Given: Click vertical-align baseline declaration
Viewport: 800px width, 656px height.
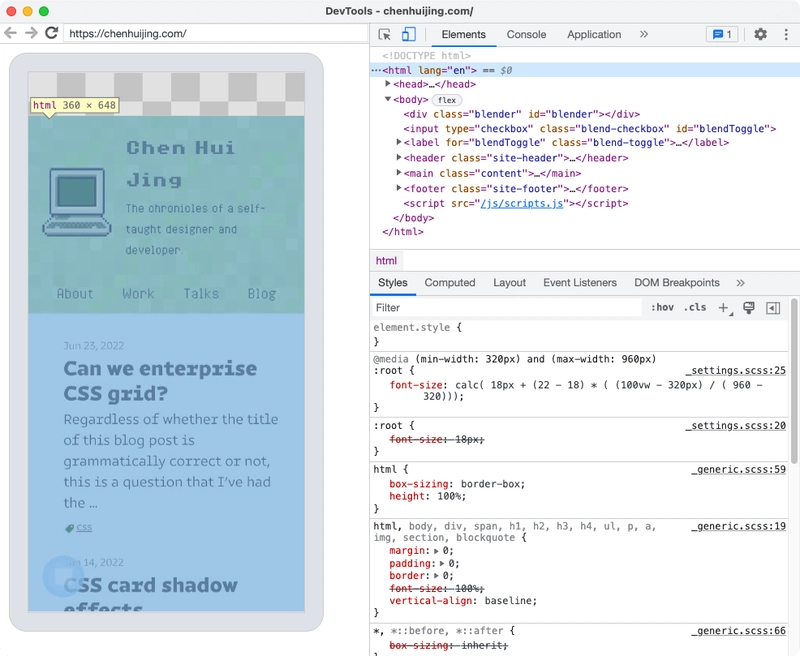Looking at the screenshot, I should [x=463, y=601].
